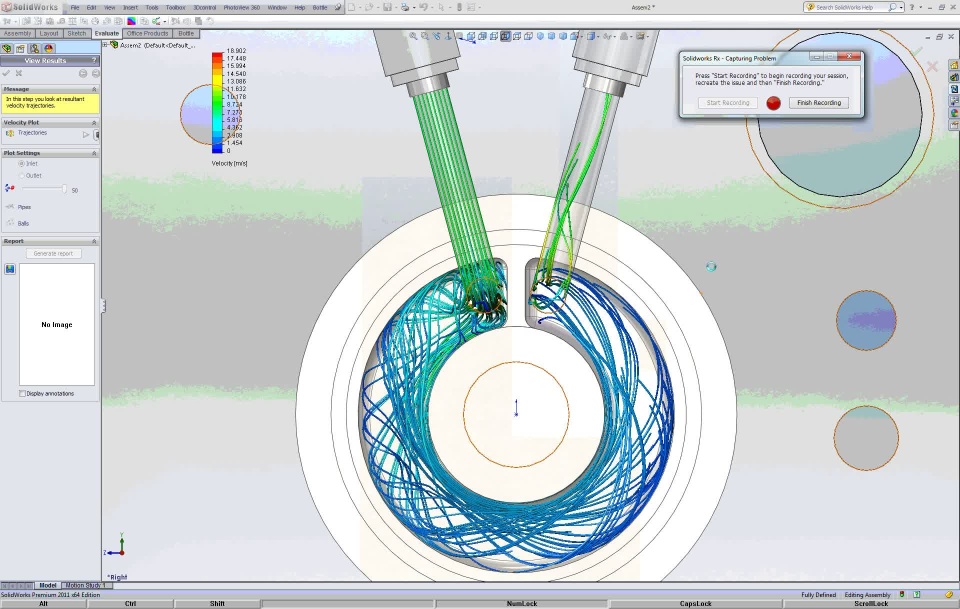Collapse the Velocity Plot section

coord(94,122)
